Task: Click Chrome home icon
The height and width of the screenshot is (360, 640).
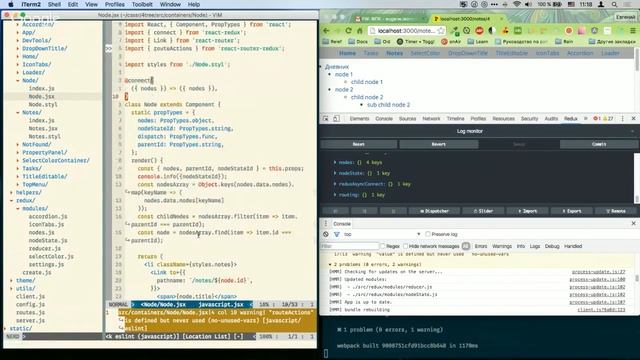Action: [x=360, y=31]
